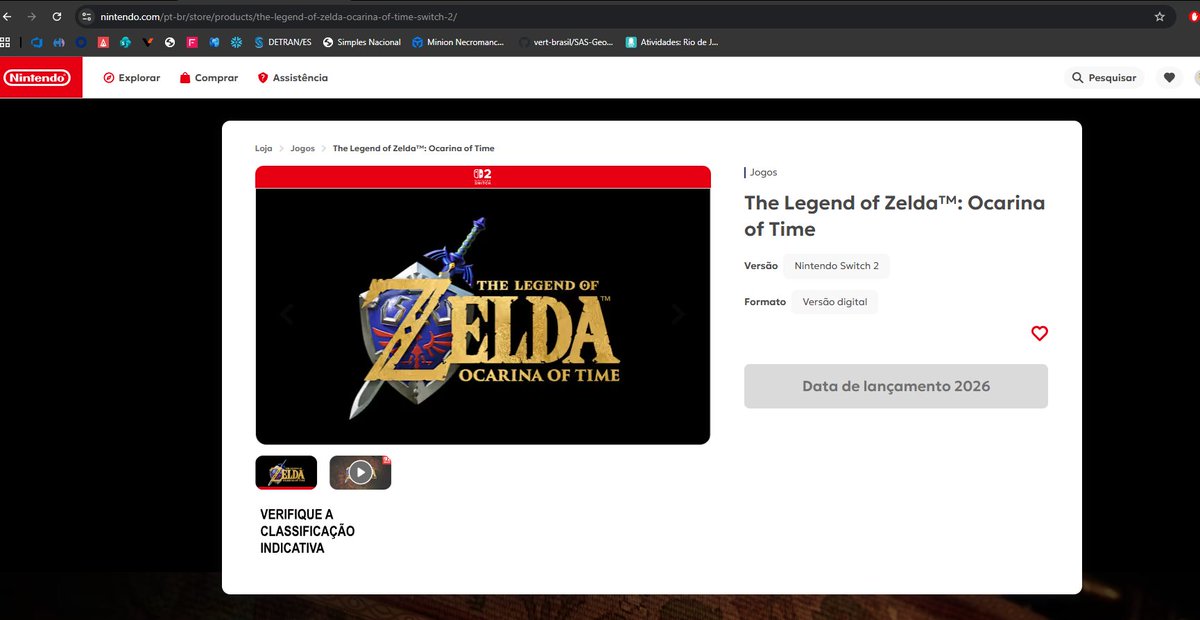Image resolution: width=1200 pixels, height=620 pixels.
Task: Select Versão digital format option
Action: [834, 302]
